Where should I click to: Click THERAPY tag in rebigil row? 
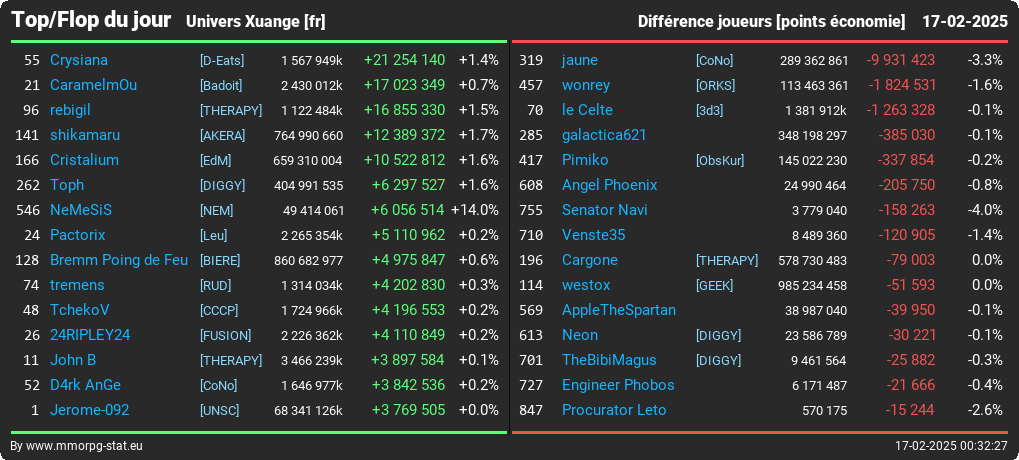click(231, 110)
